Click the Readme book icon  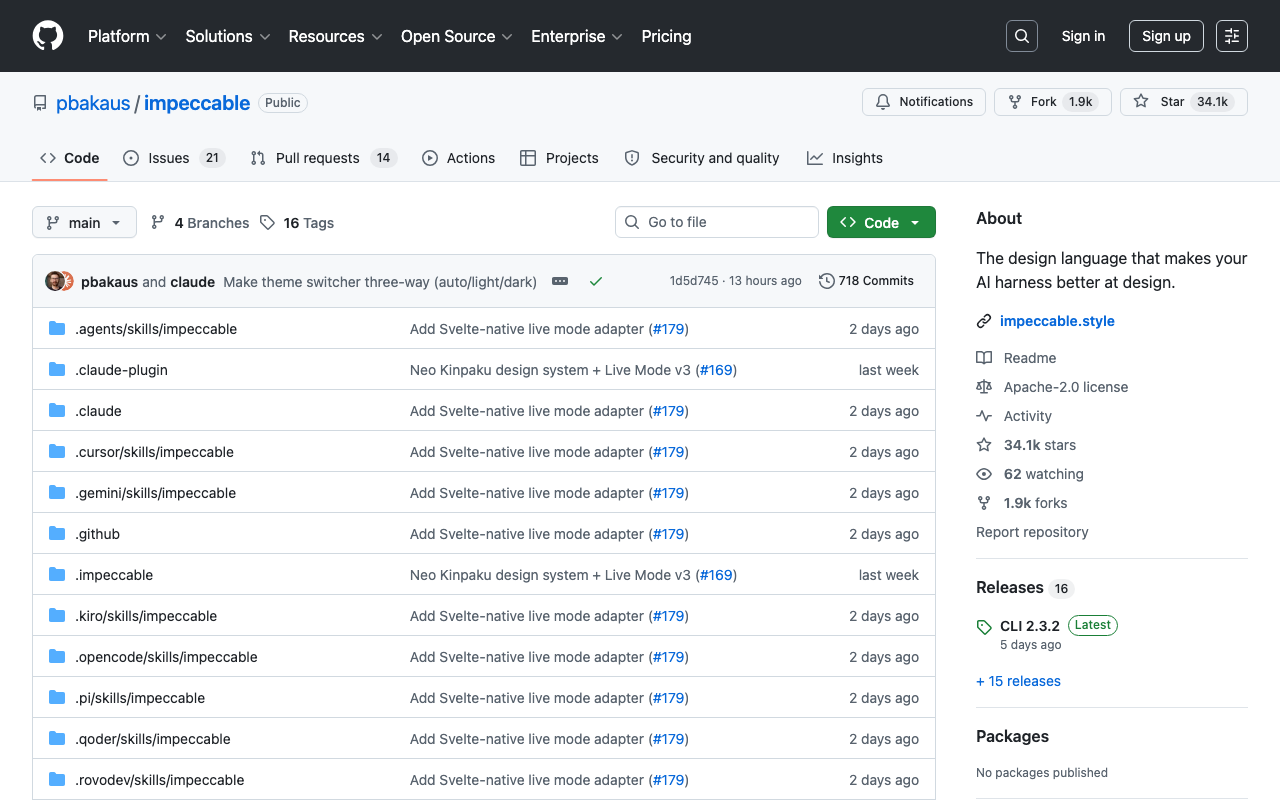984,358
